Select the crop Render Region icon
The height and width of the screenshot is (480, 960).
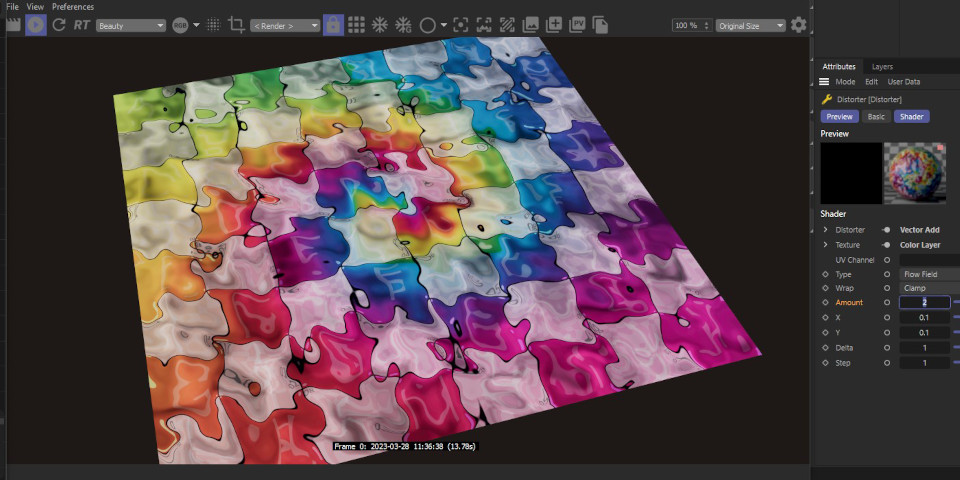(x=236, y=25)
